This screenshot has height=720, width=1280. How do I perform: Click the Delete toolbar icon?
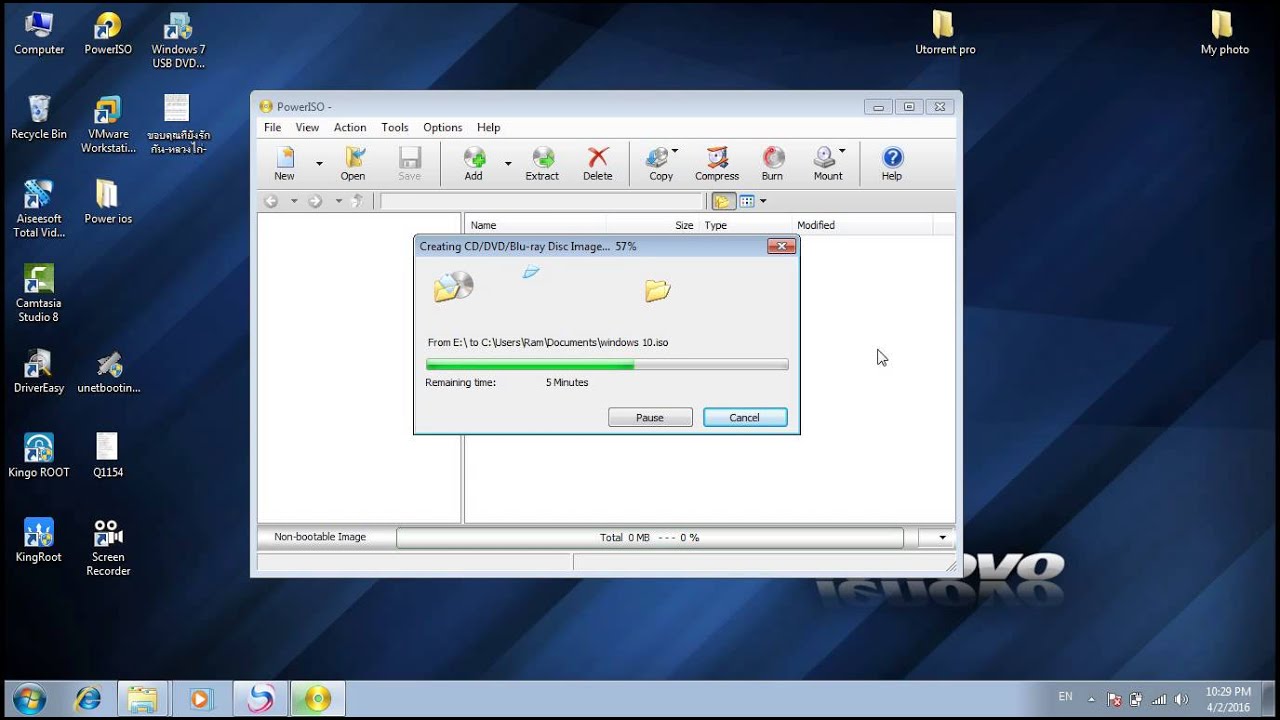(x=598, y=163)
